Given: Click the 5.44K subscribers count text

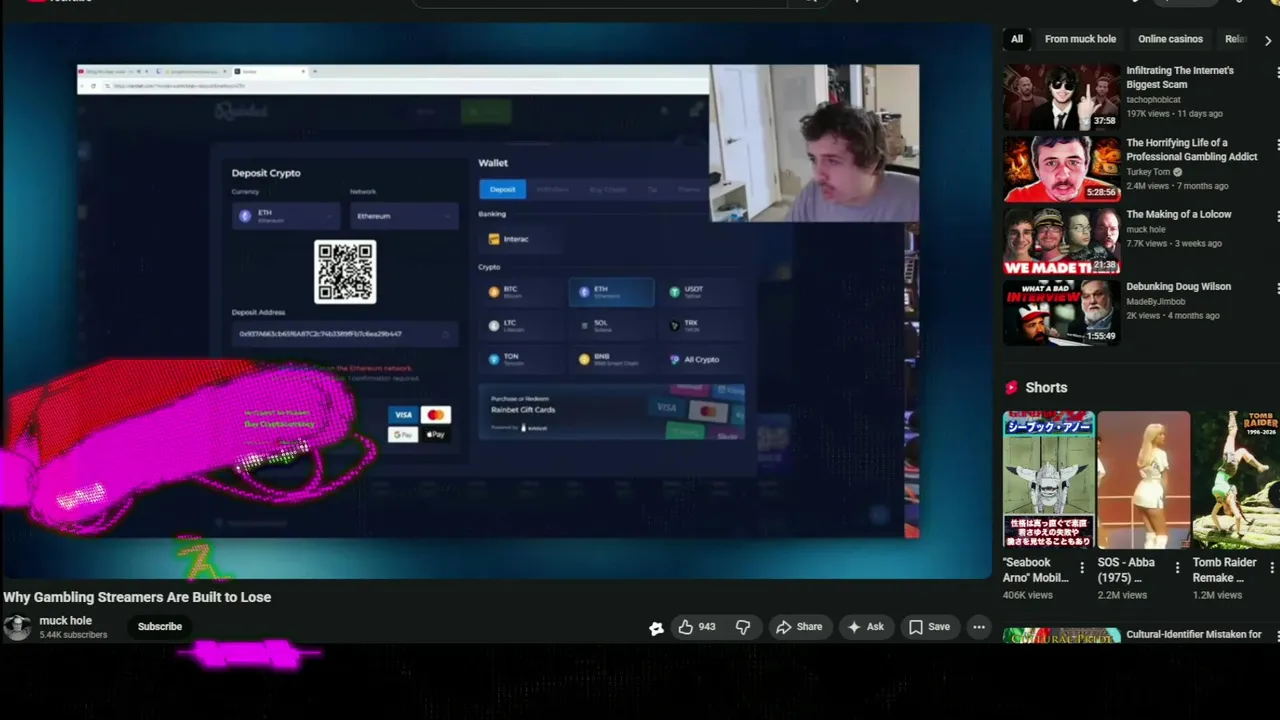Looking at the screenshot, I should pyautogui.click(x=73, y=635).
